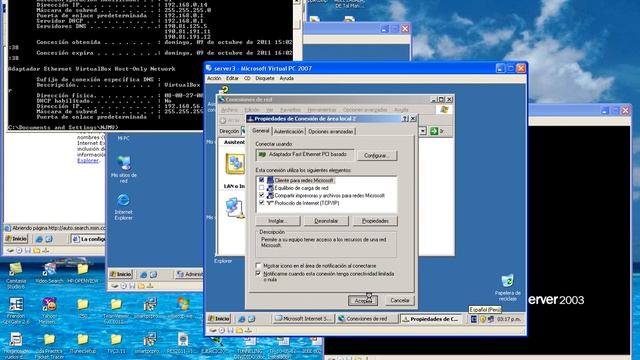Click Inicio start button in server3 VM
Image resolution: width=640 pixels, height=360 pixels.
pos(219,319)
